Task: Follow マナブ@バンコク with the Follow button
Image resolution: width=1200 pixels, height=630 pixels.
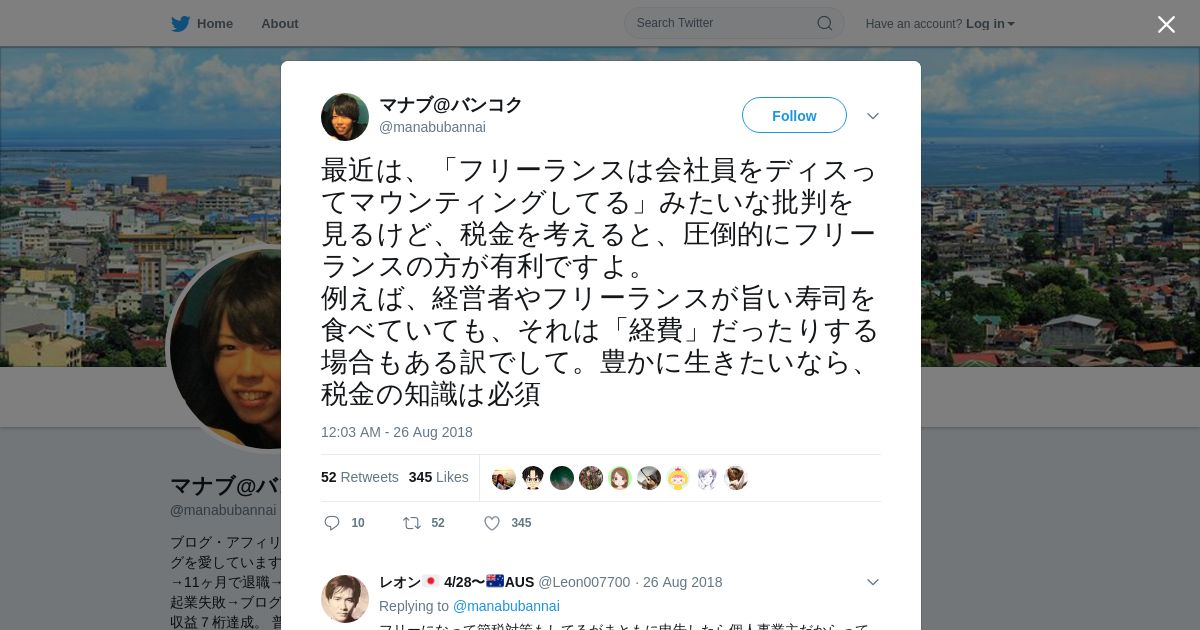Action: 794,116
